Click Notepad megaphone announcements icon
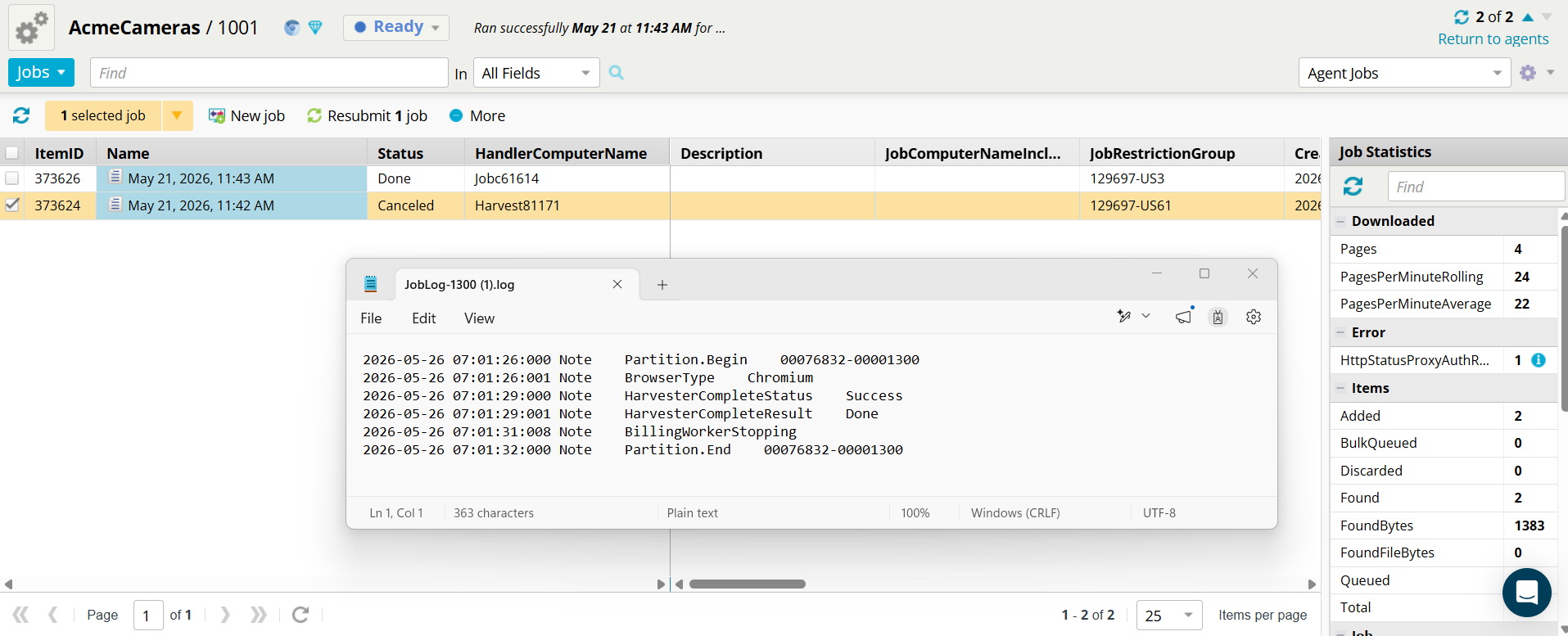 coord(1184,316)
